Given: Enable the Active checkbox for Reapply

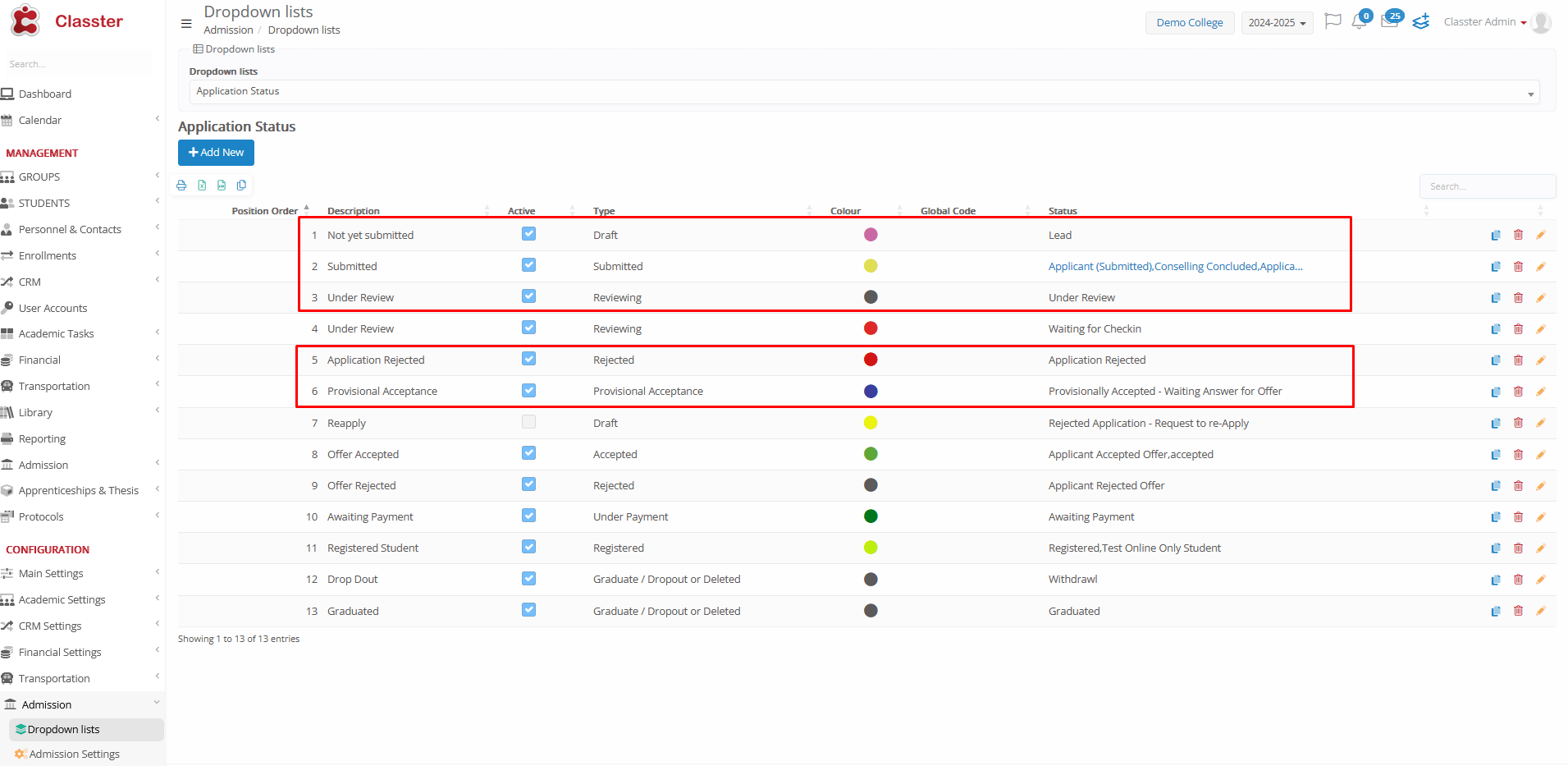Looking at the screenshot, I should tap(528, 422).
